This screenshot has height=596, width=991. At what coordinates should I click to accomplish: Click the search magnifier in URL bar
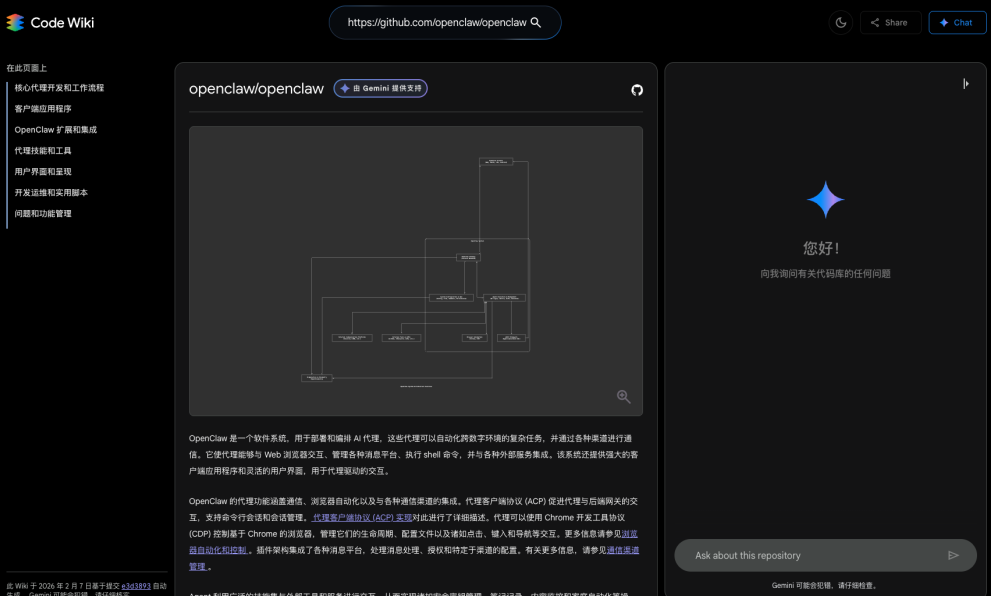[535, 22]
